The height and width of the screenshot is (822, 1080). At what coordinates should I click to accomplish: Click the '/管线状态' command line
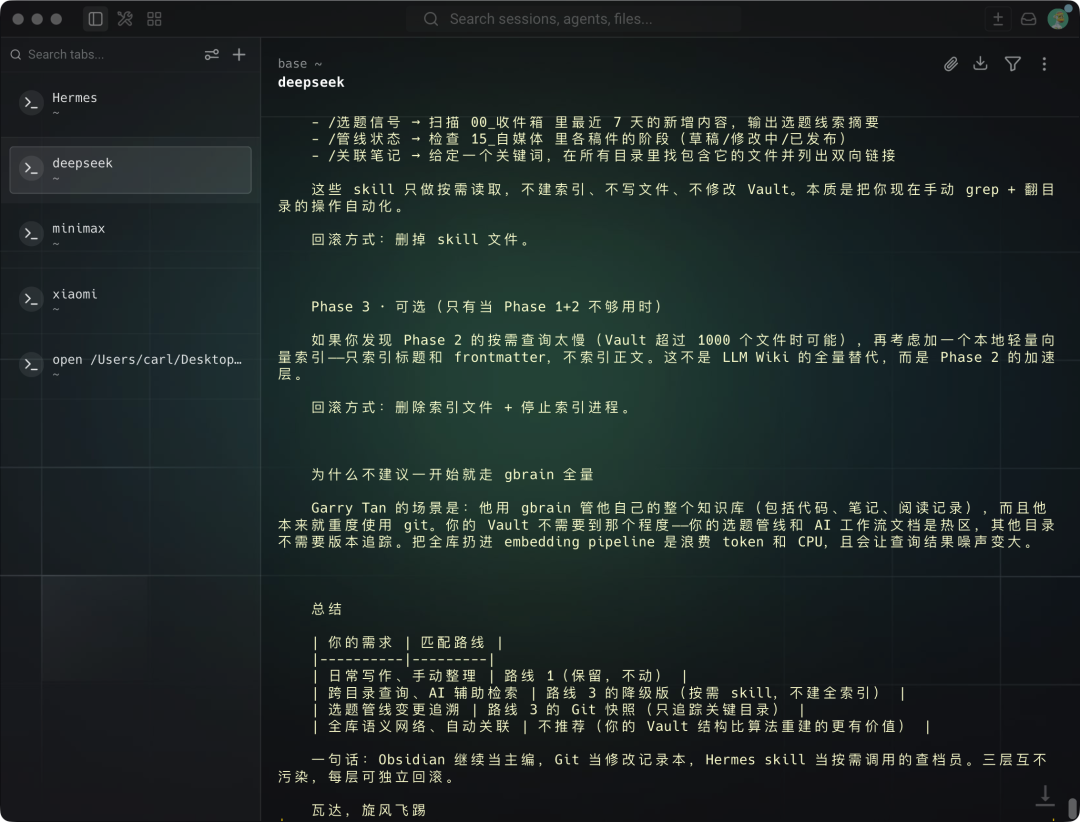tap(579, 139)
